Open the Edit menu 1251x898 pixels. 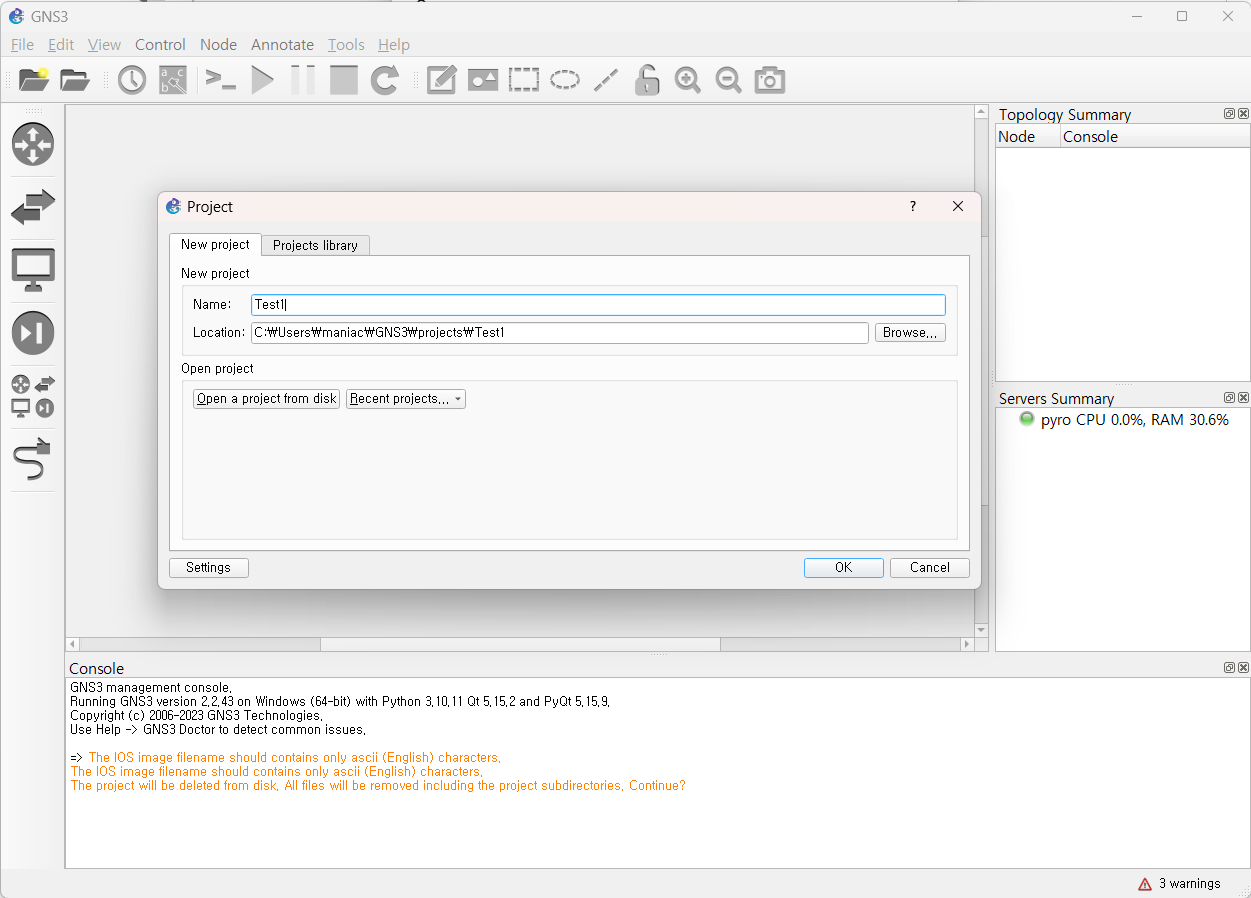(x=61, y=45)
